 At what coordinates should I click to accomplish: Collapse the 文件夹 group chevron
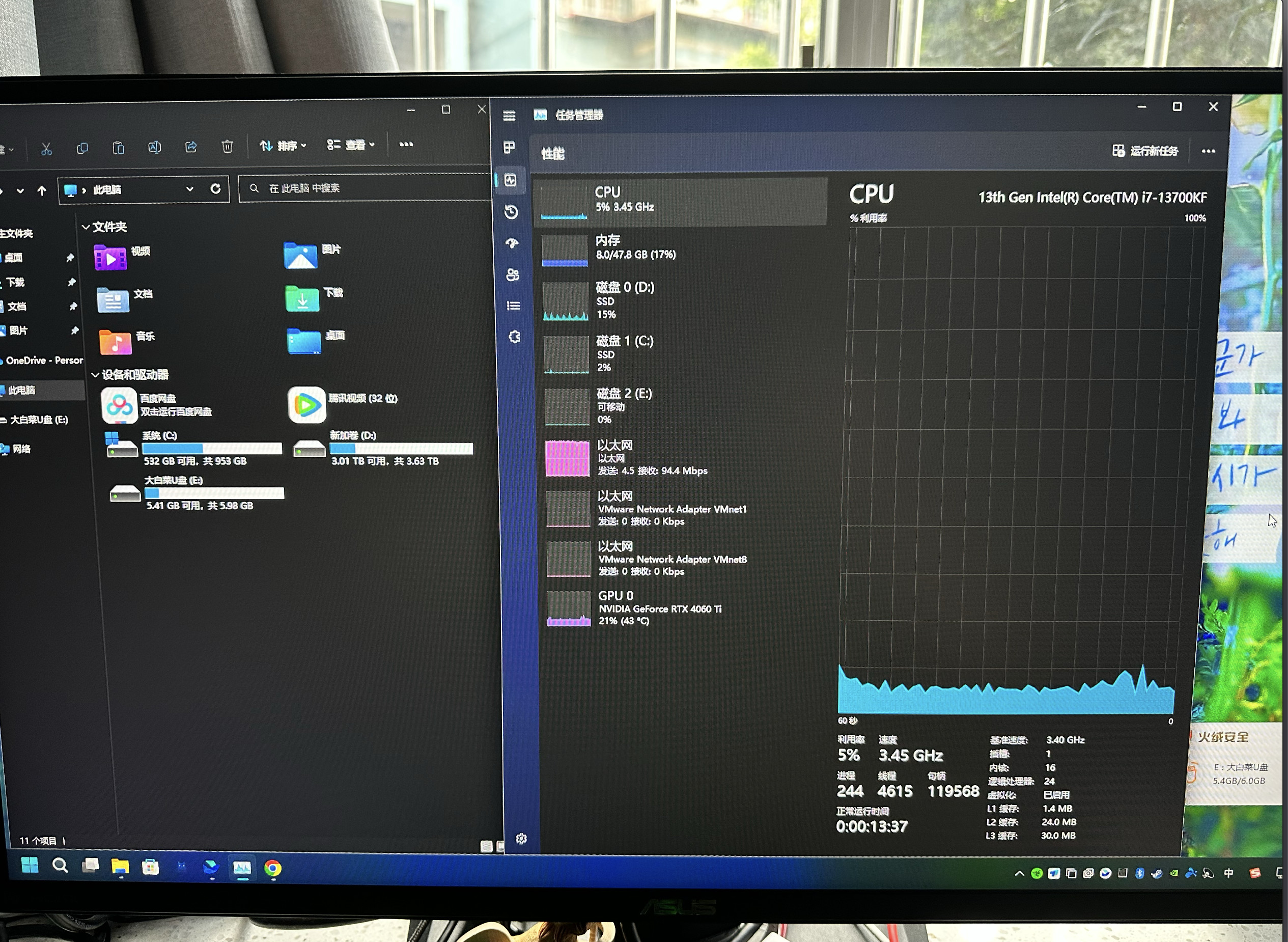(86, 227)
